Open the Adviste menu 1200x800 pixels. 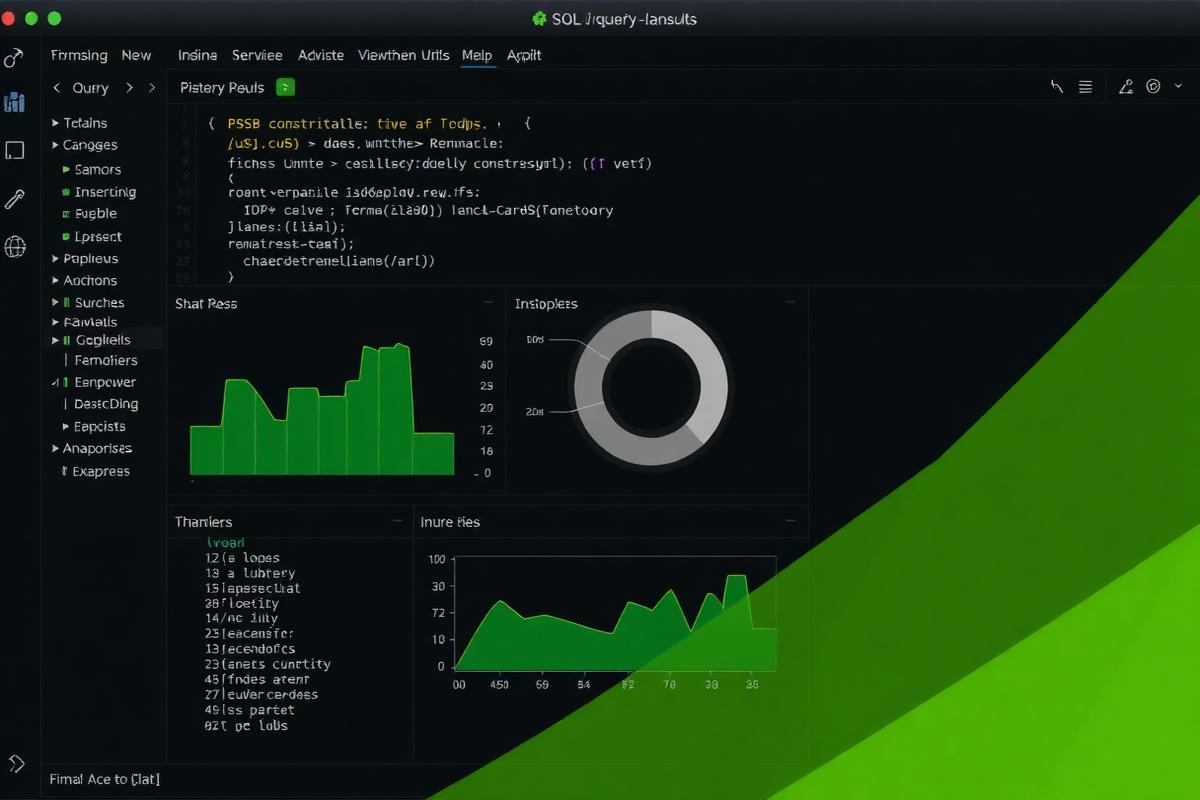point(321,55)
